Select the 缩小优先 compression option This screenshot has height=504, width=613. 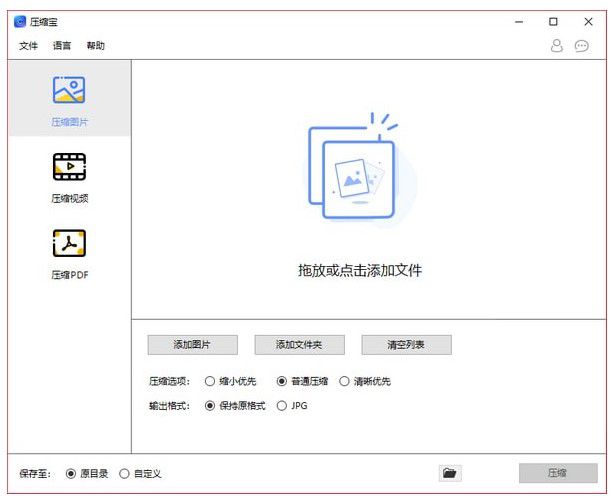(x=230, y=381)
